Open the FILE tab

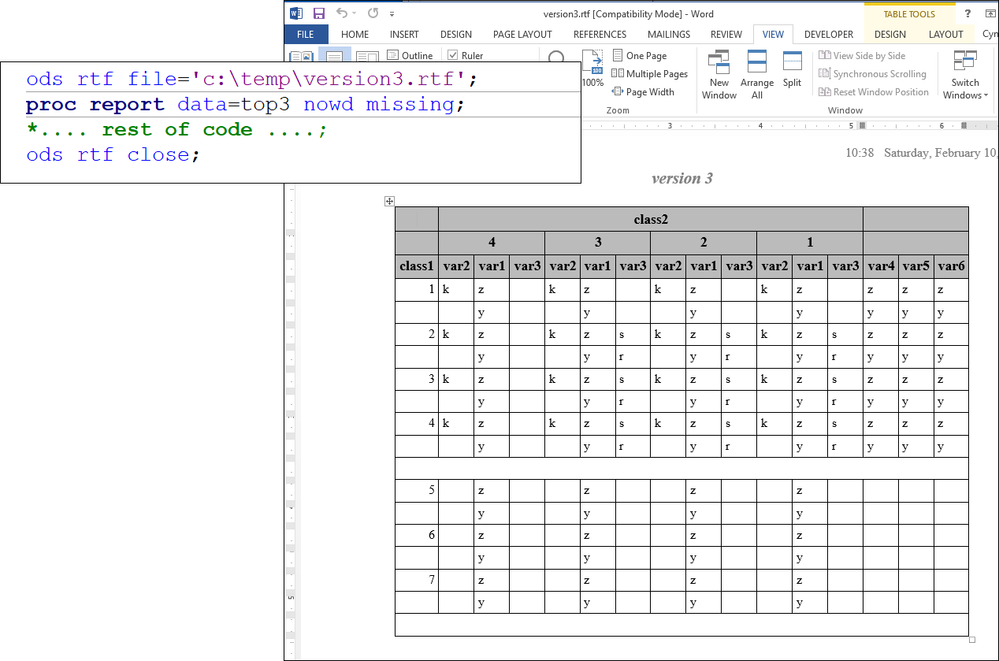point(306,34)
